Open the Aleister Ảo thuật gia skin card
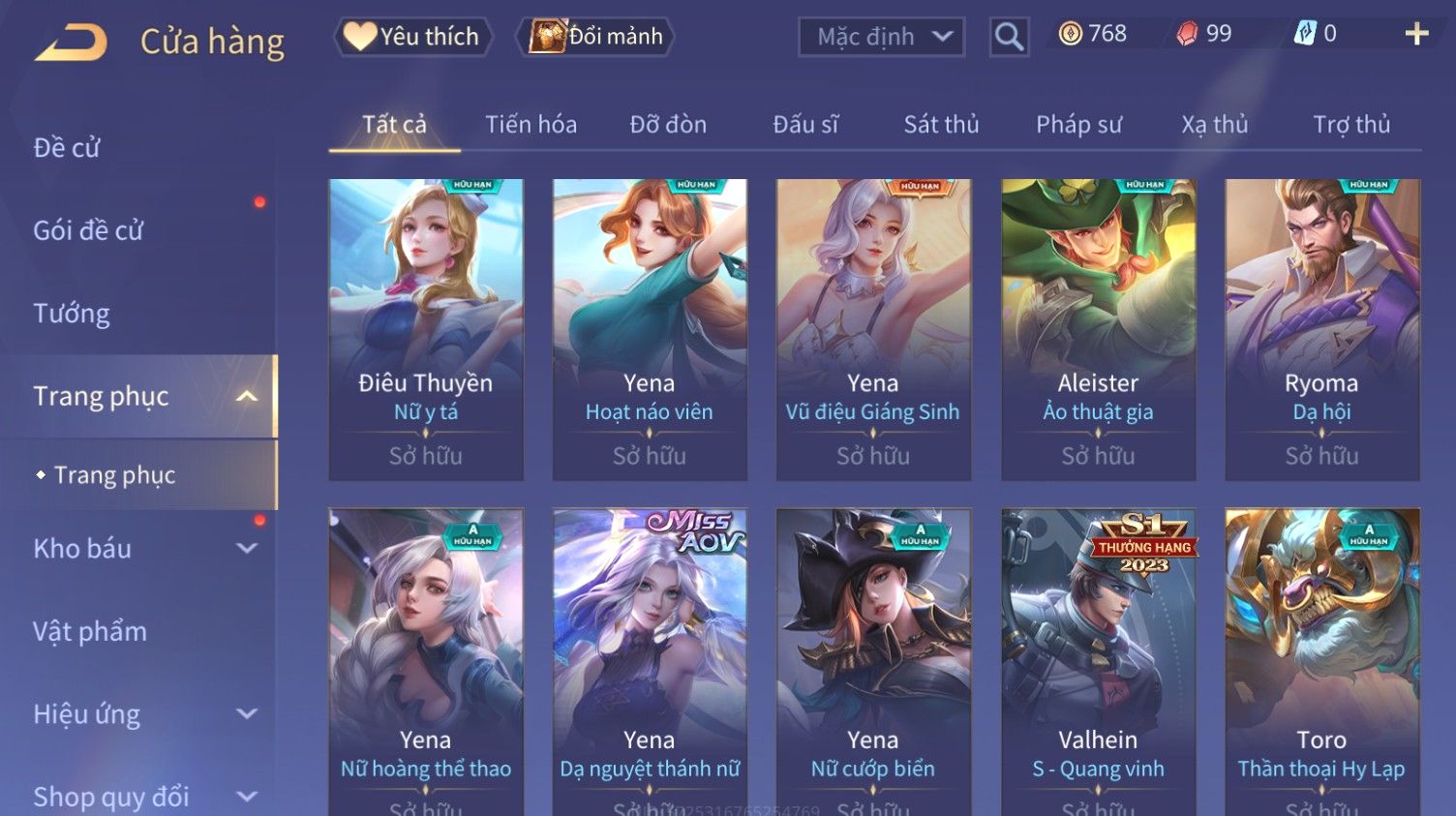Viewport: 1456px width, 816px height. coord(1098,329)
